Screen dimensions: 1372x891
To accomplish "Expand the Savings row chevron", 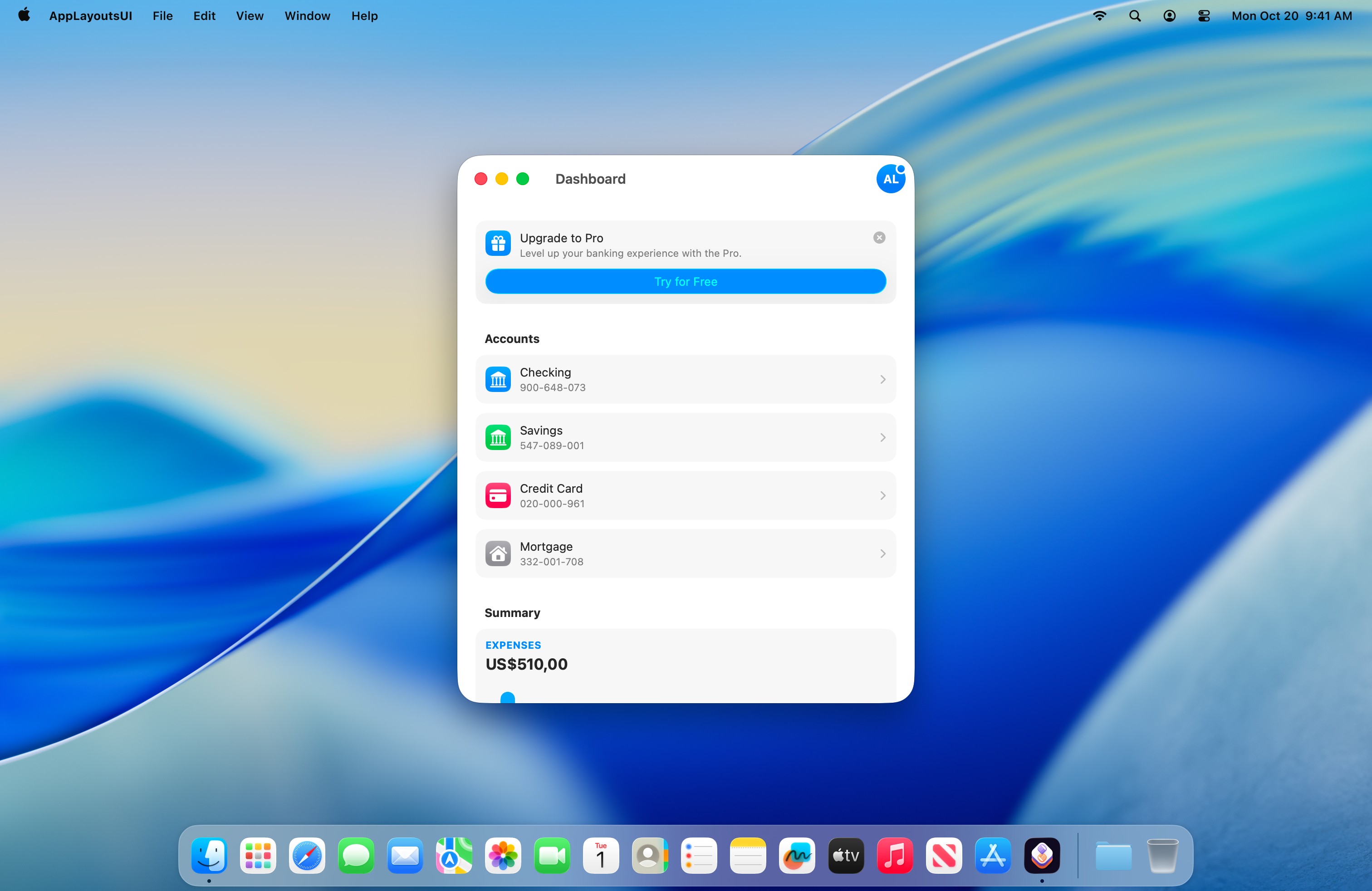I will point(882,437).
